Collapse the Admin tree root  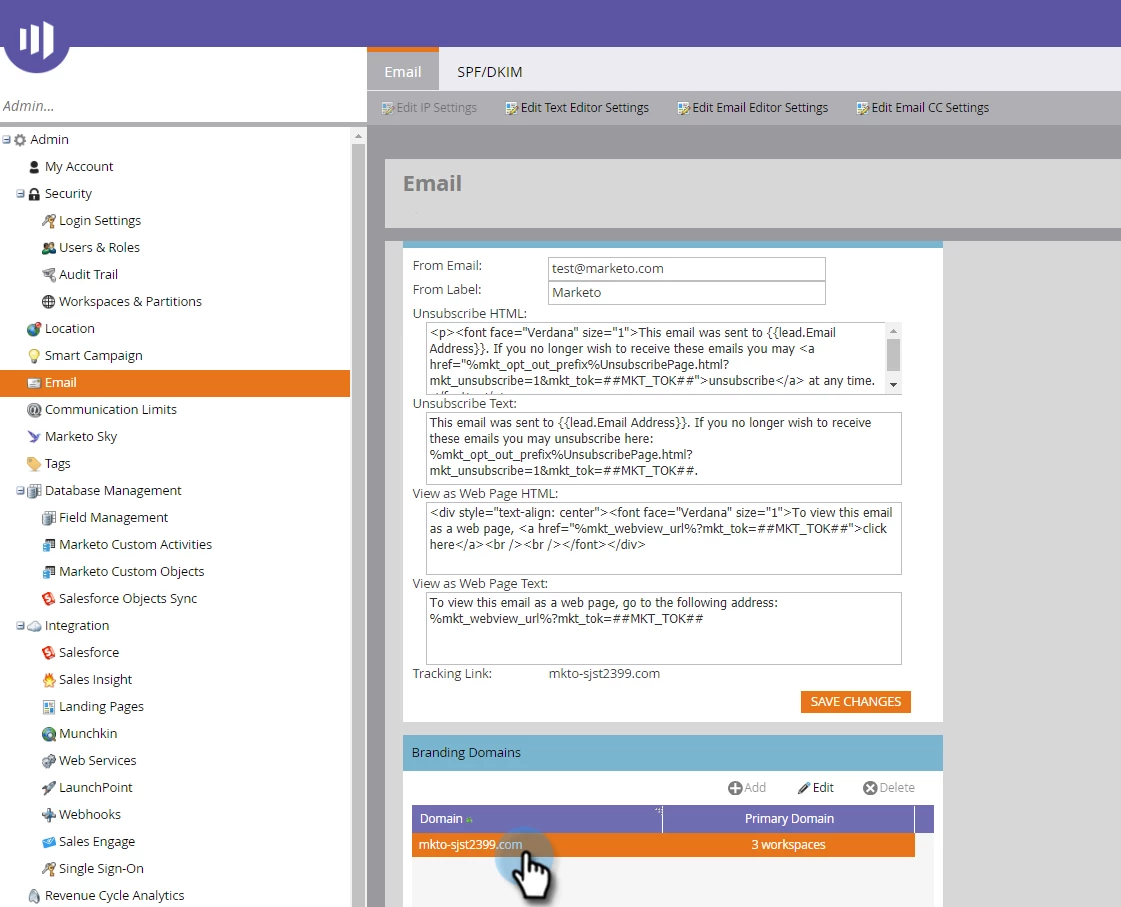[x=6, y=140]
